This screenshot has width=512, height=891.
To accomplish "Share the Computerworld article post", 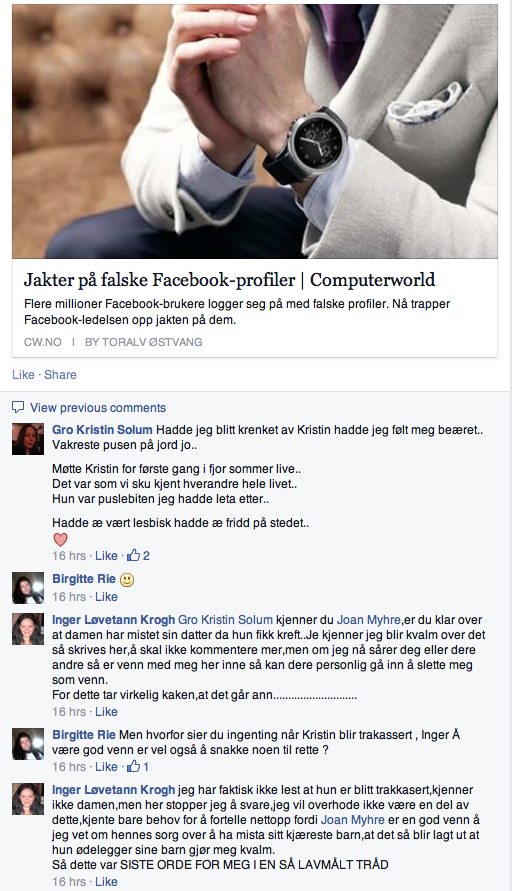I will (x=60, y=374).
